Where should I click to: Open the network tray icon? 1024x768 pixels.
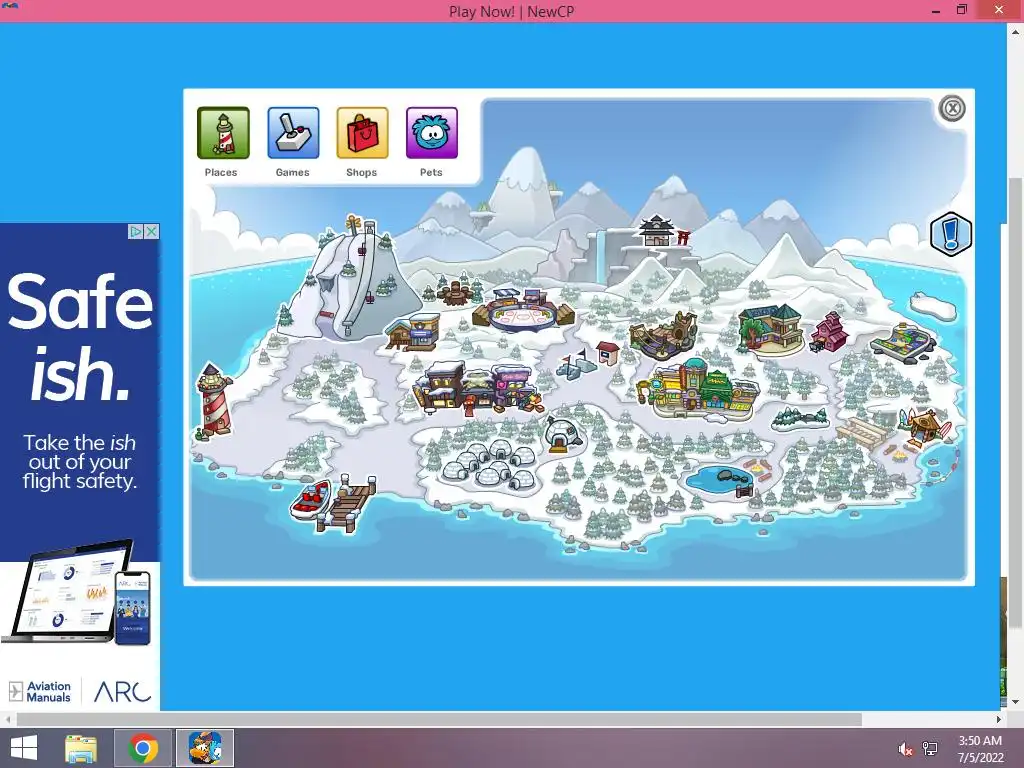[x=930, y=748]
